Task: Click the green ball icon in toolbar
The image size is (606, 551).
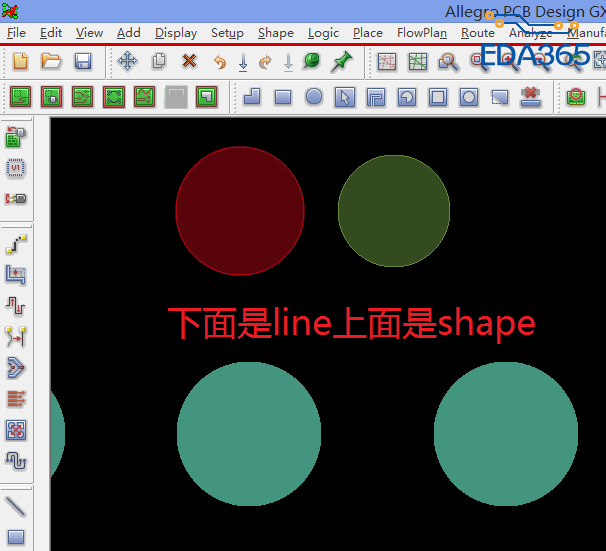Action: [x=312, y=61]
